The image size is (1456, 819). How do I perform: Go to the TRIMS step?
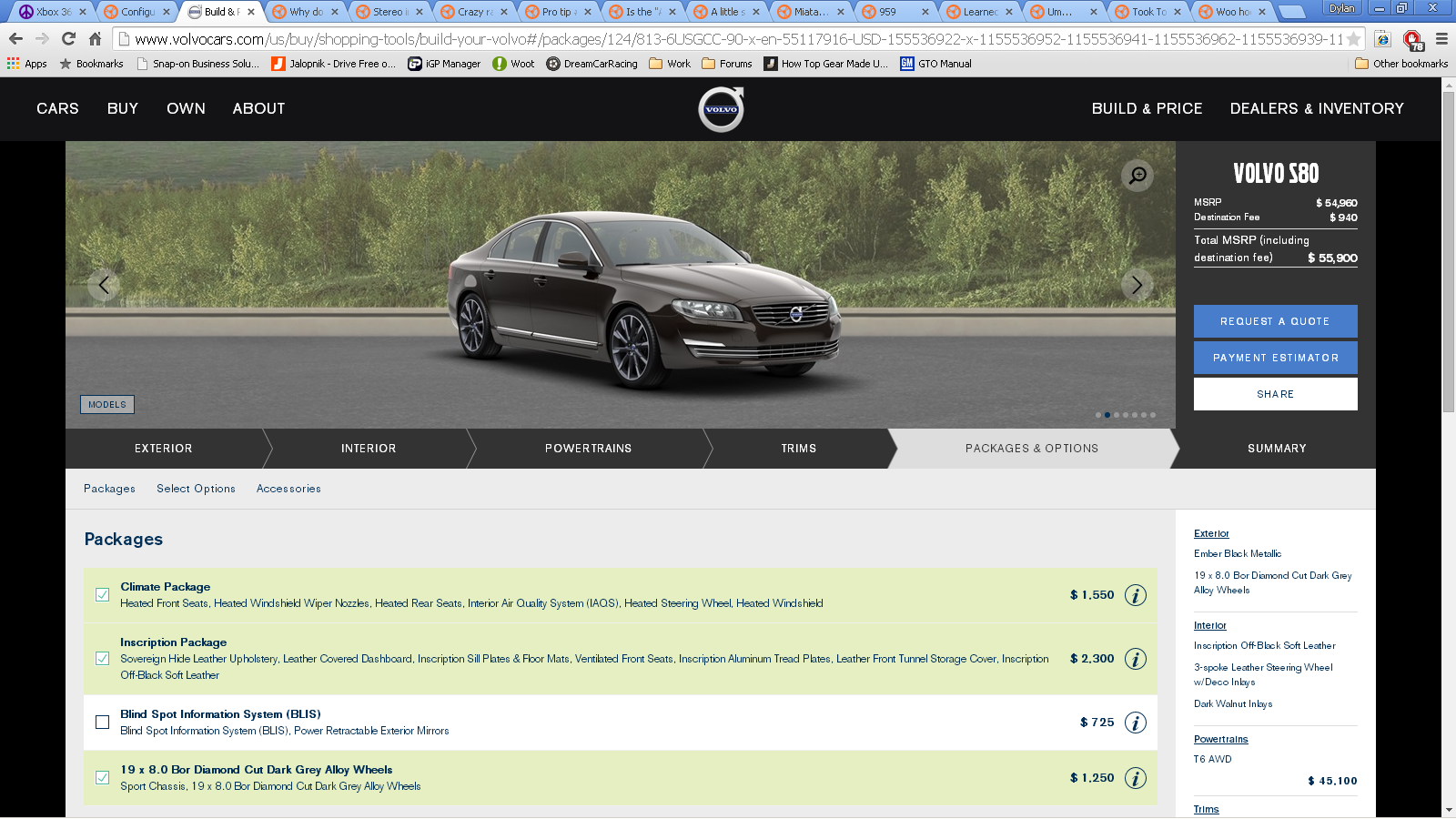point(799,449)
